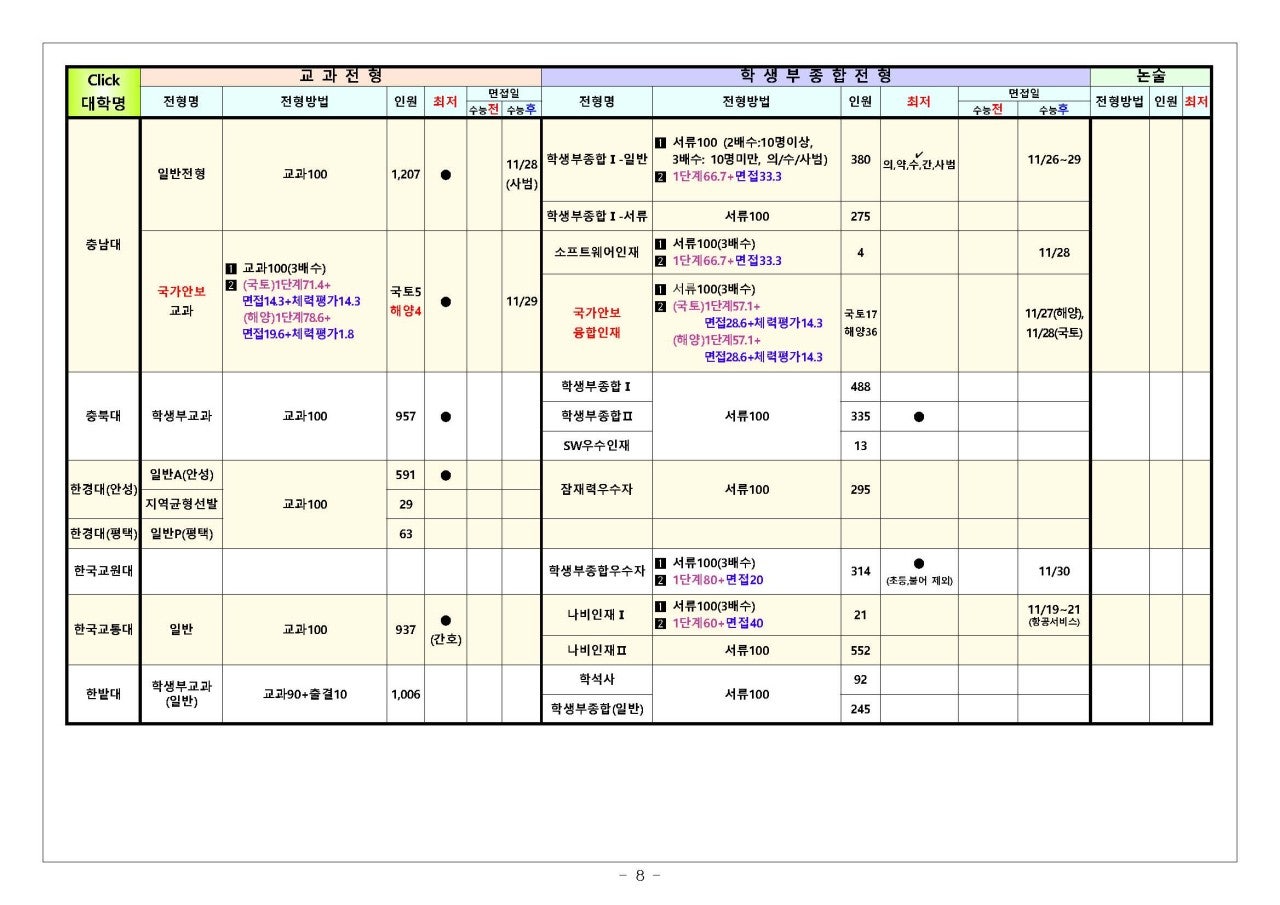Click the red 국가안보 교과 cell
The height and width of the screenshot is (905, 1280).
[181, 301]
